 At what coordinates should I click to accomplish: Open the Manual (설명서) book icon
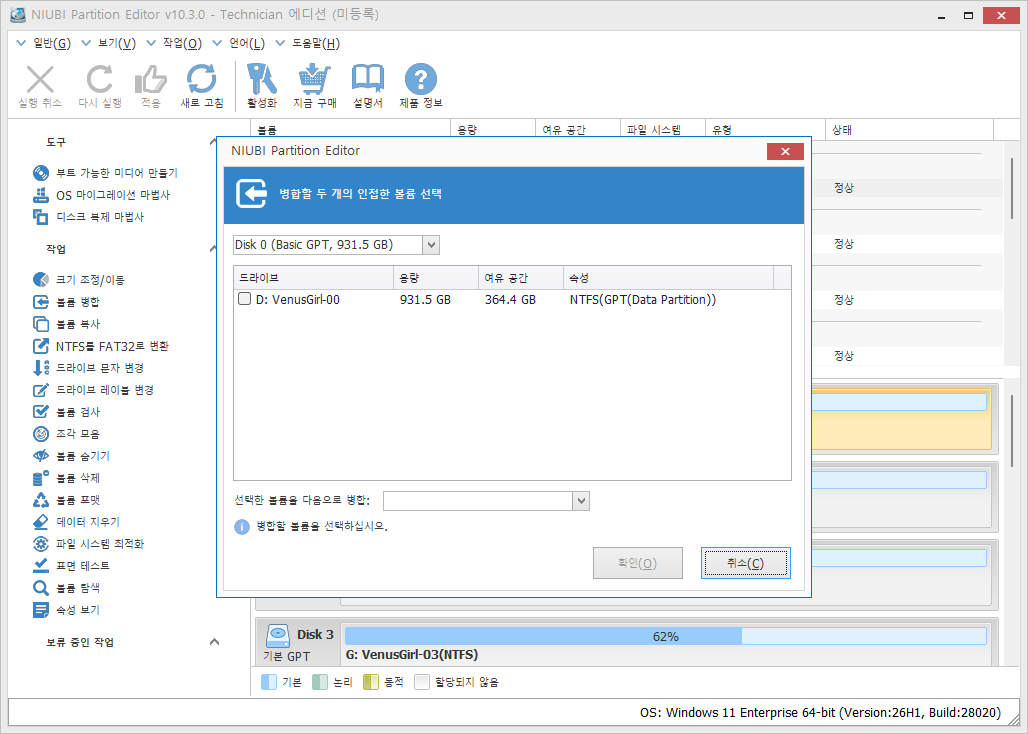click(368, 80)
